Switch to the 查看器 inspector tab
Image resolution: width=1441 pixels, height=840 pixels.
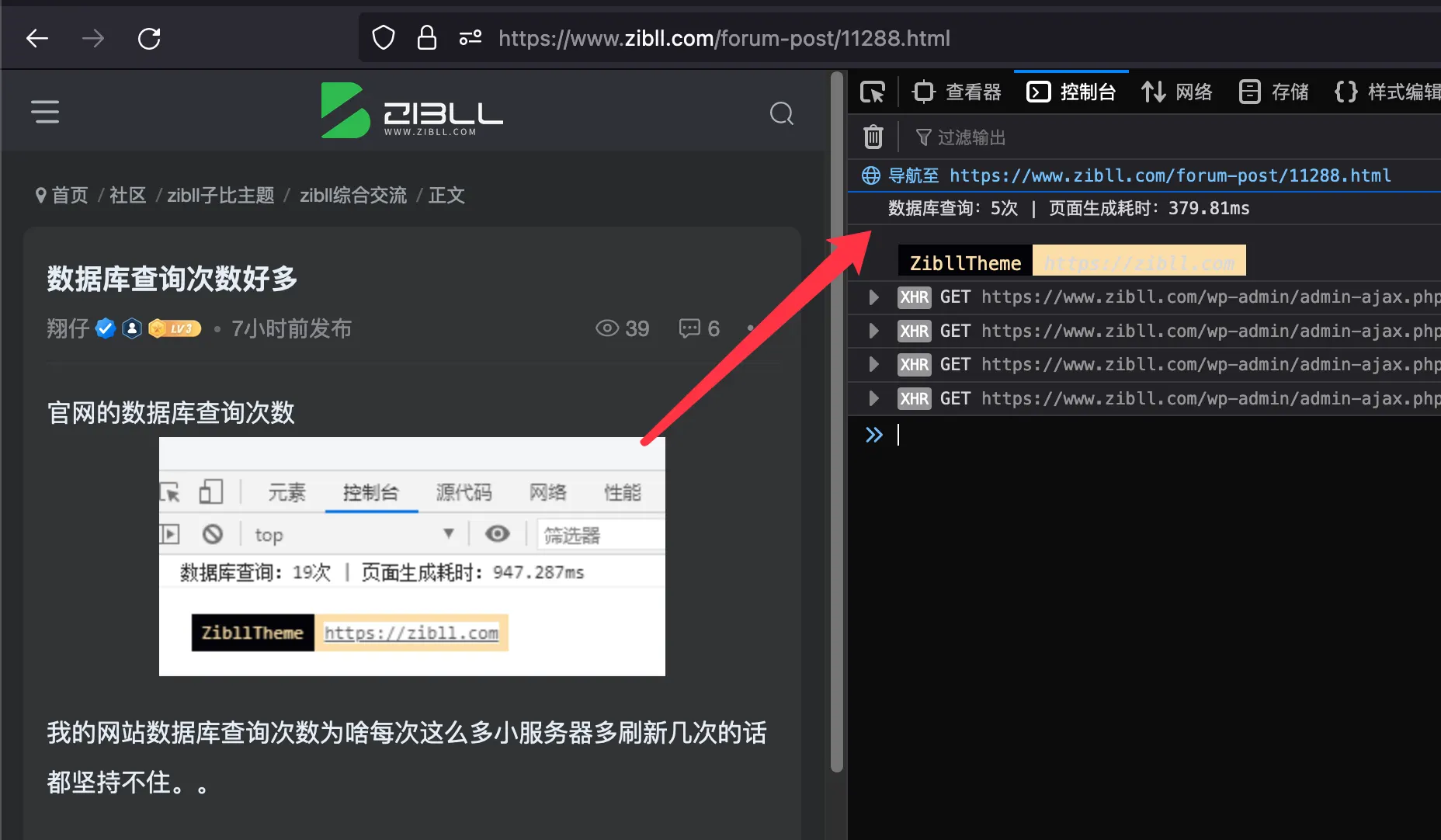[x=958, y=92]
